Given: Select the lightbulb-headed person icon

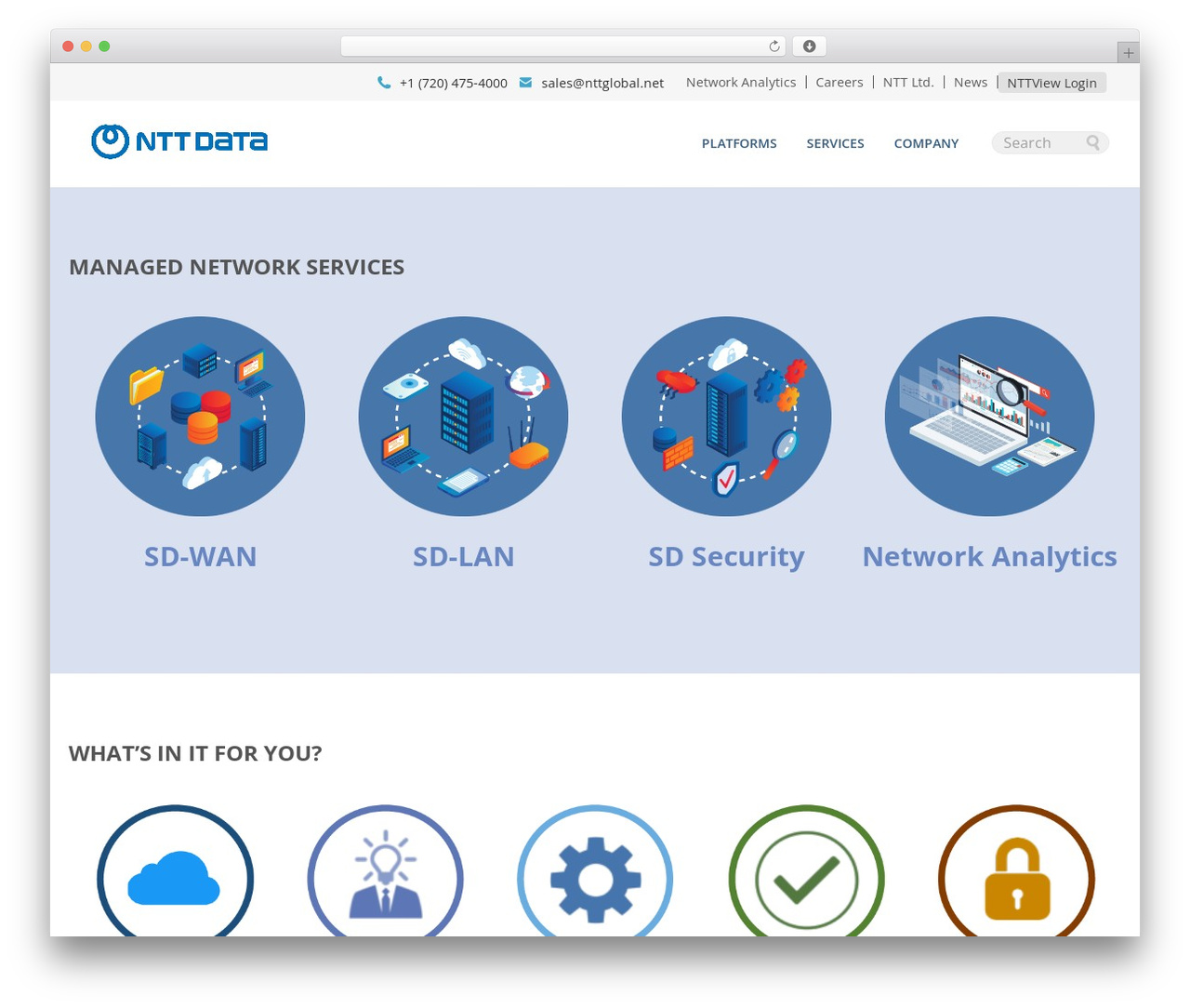Looking at the screenshot, I should pos(385,871).
